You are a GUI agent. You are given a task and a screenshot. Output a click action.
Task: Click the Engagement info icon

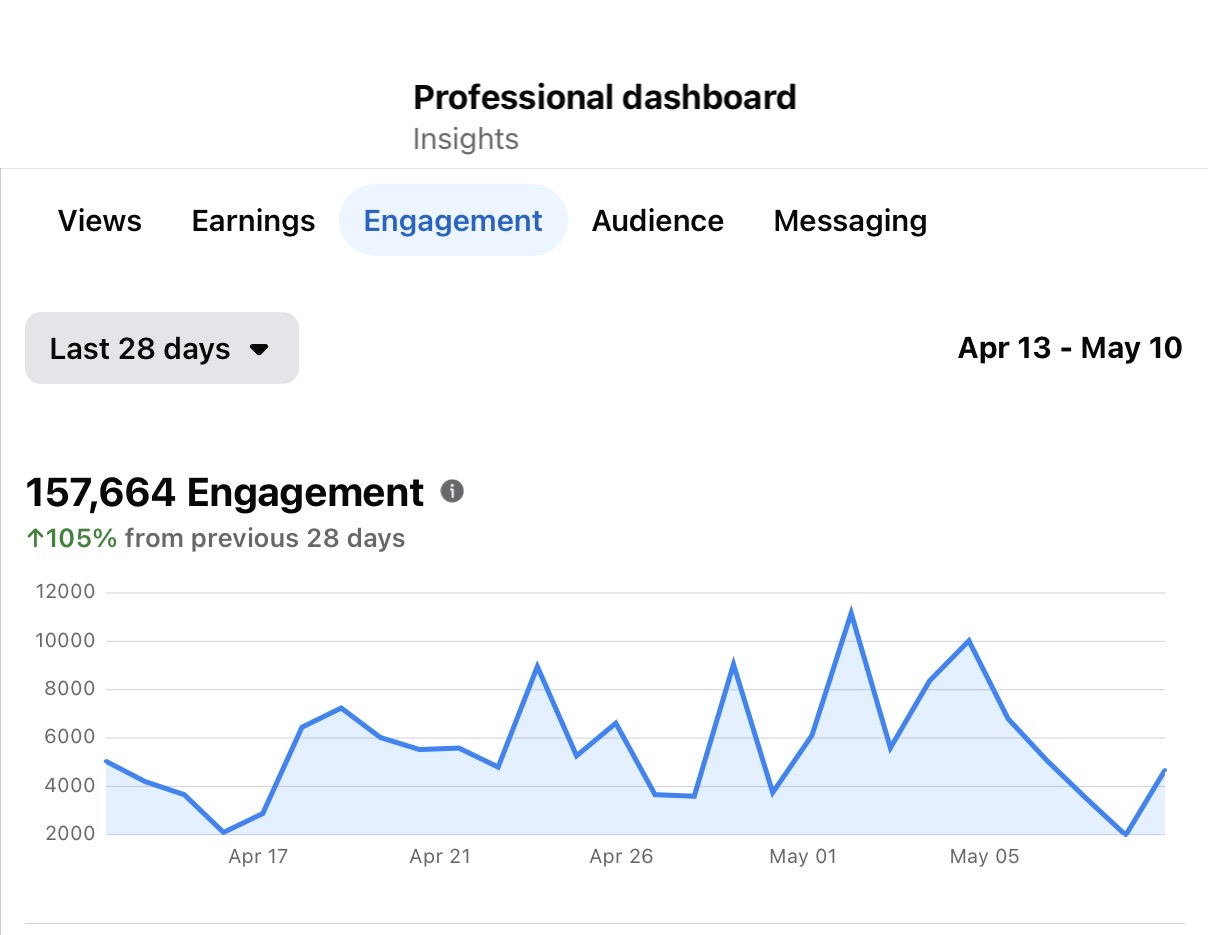(x=452, y=491)
